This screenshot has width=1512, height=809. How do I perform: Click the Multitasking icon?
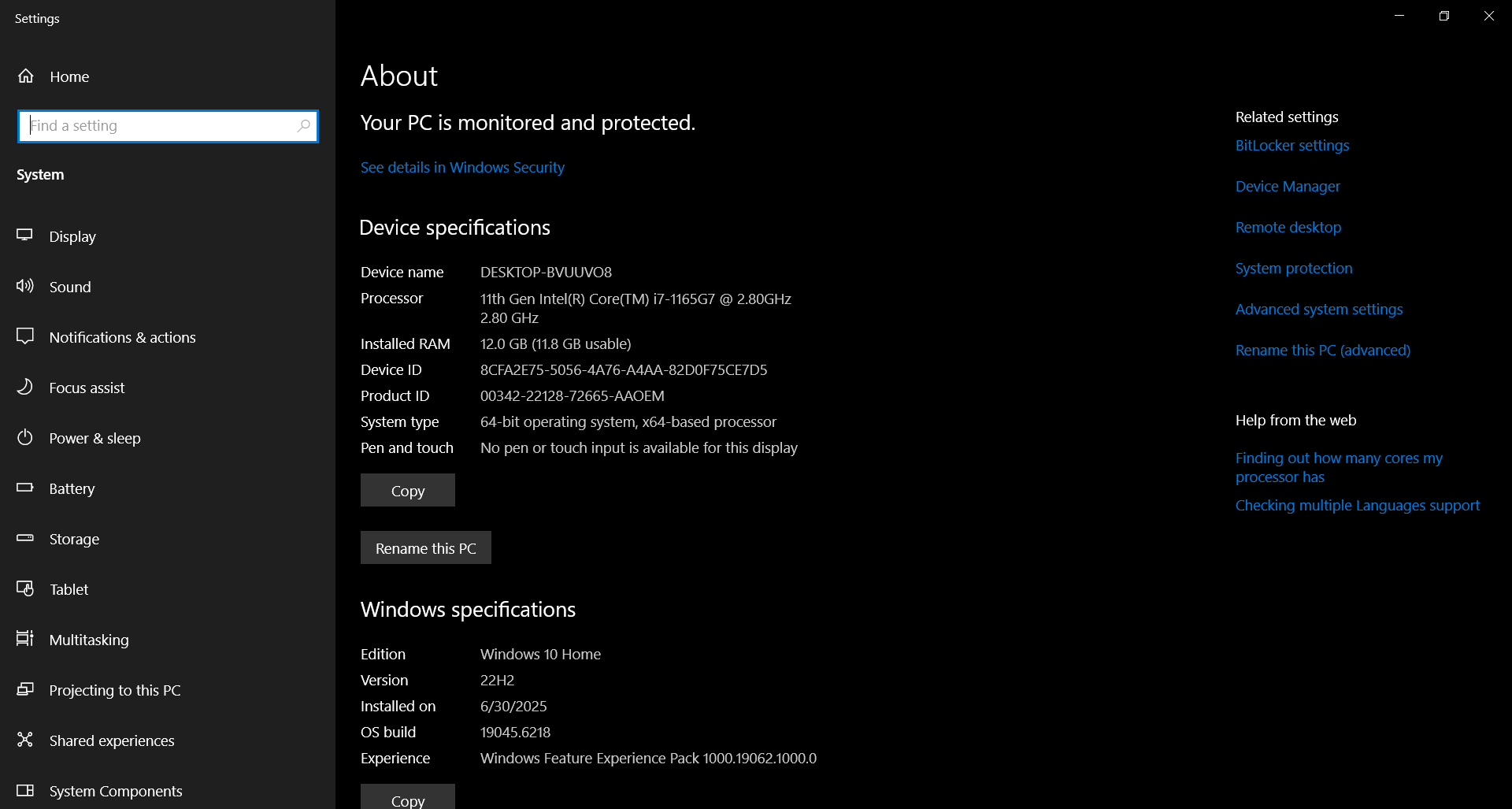click(x=25, y=639)
